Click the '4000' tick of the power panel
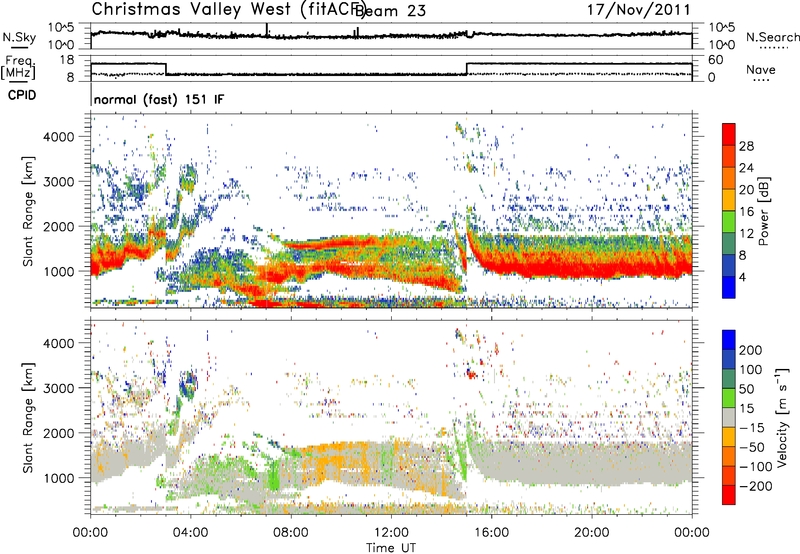Screen dimensions: 800x554 [x=58, y=137]
